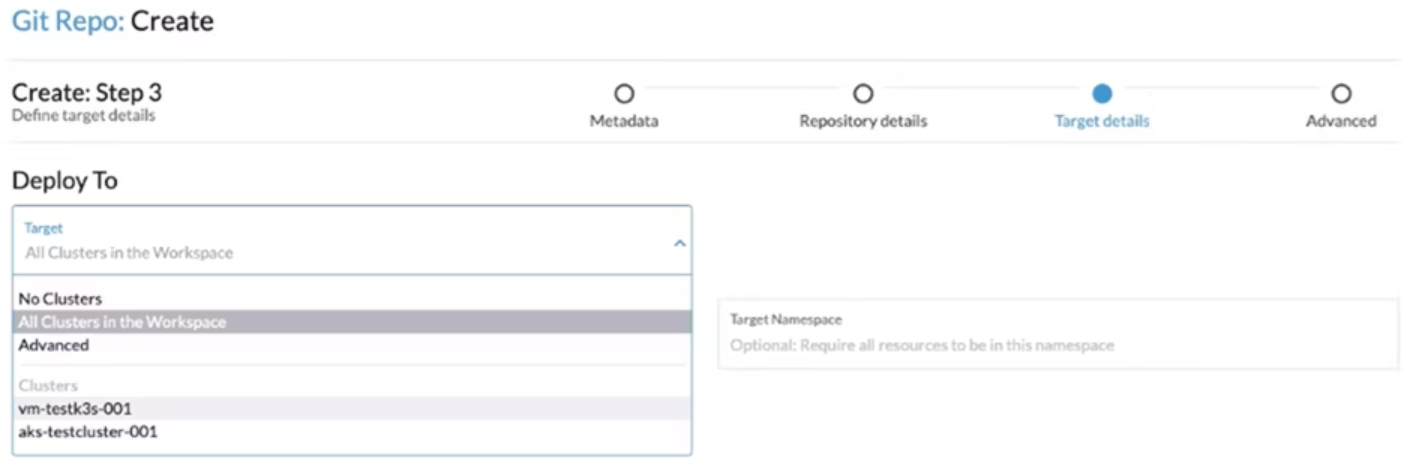Viewport: 1403px width, 475px height.
Task: Select the Target details step label
Action: point(1102,121)
